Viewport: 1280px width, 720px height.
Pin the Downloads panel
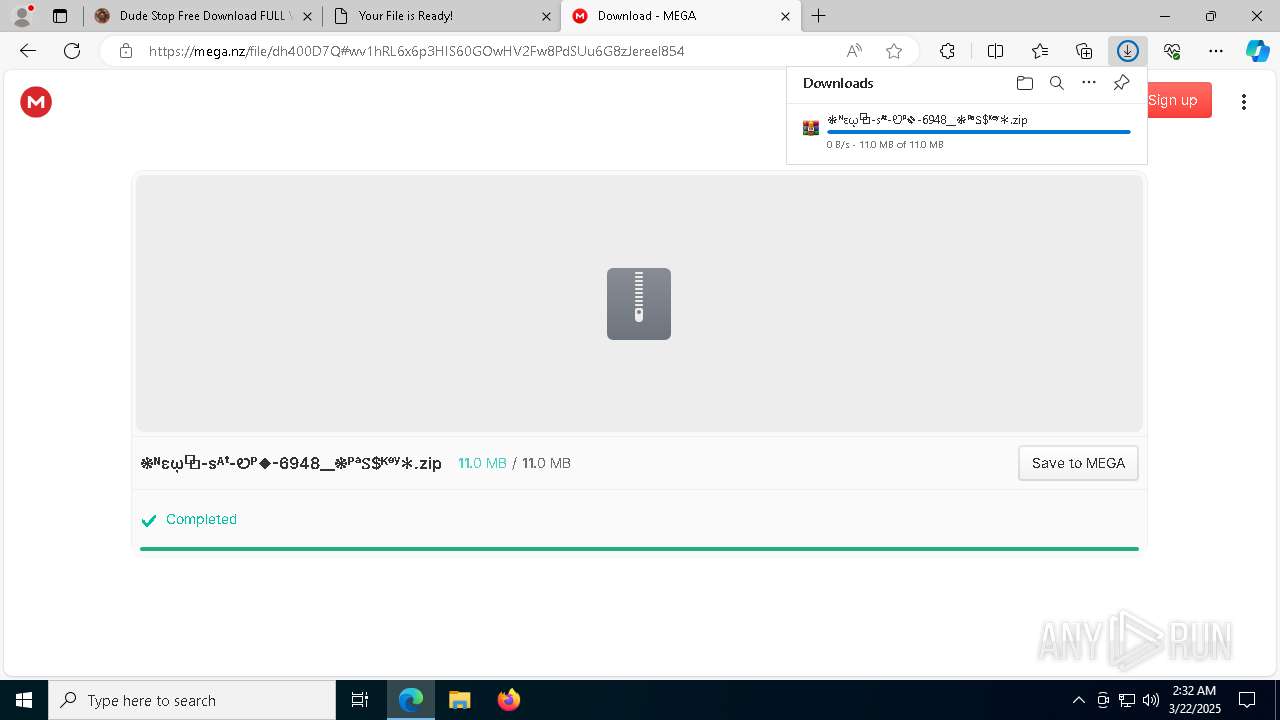tap(1121, 83)
